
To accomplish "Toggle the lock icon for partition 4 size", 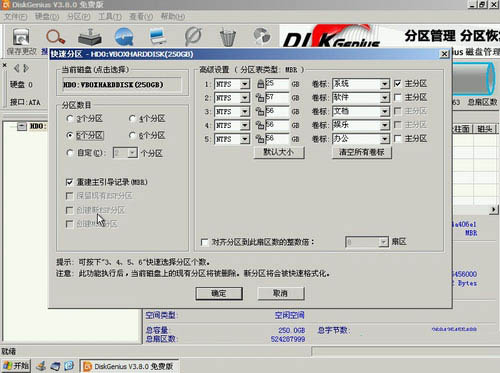I will pos(260,125).
